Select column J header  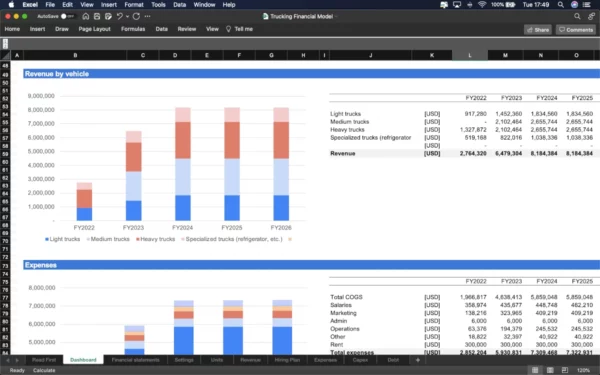click(x=370, y=55)
